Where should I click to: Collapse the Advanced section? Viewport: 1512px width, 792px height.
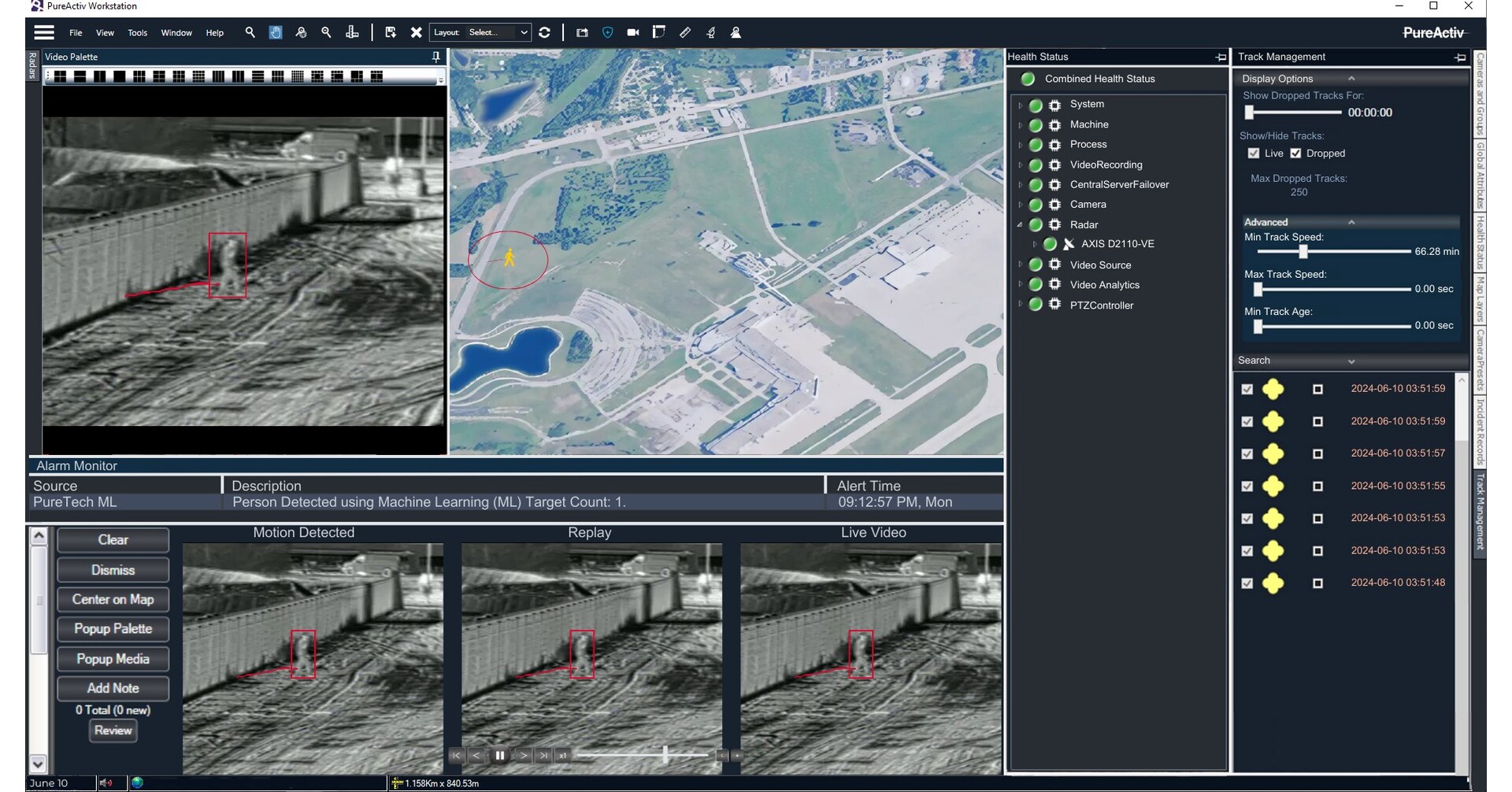pyautogui.click(x=1351, y=222)
